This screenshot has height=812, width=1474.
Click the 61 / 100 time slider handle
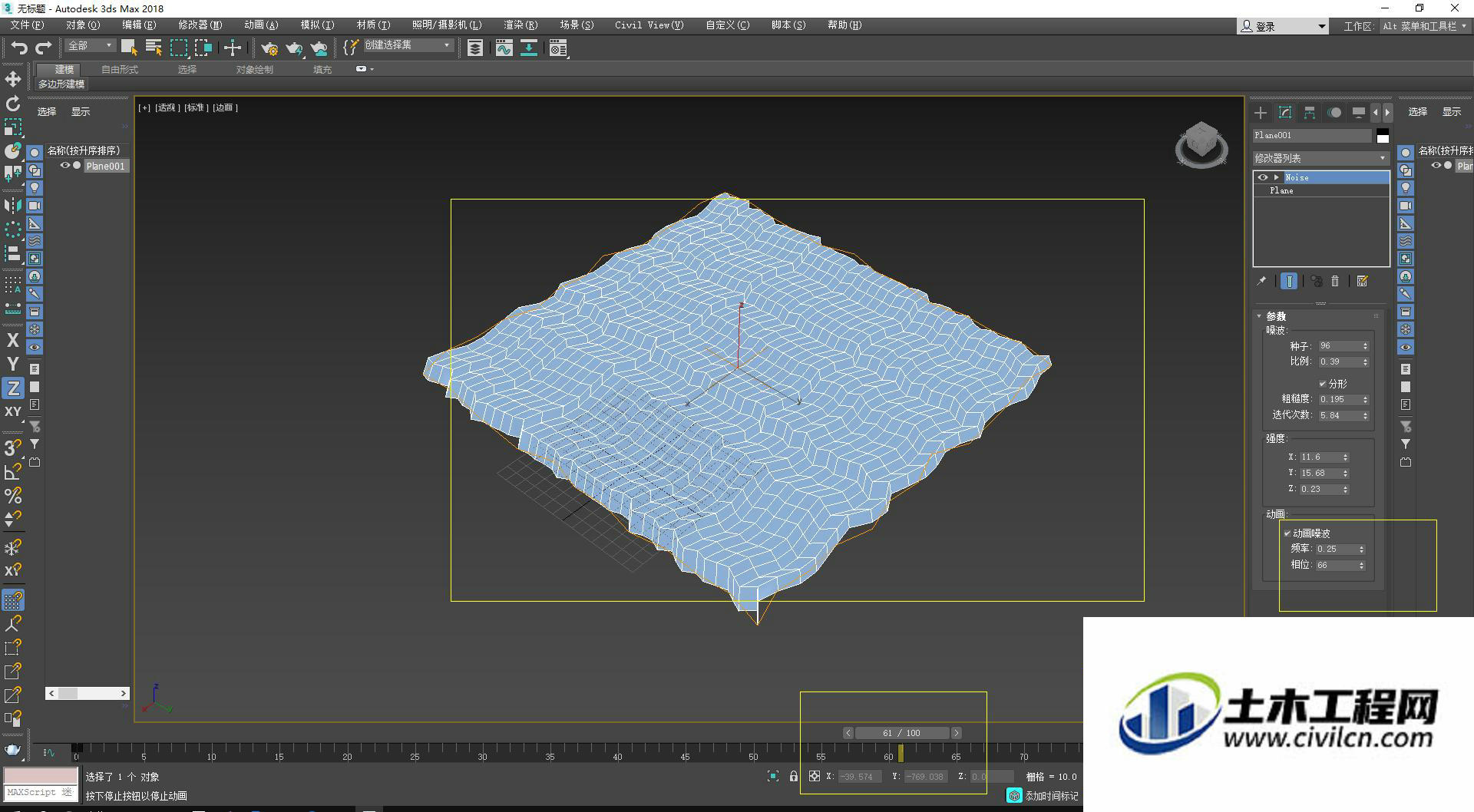click(902, 733)
